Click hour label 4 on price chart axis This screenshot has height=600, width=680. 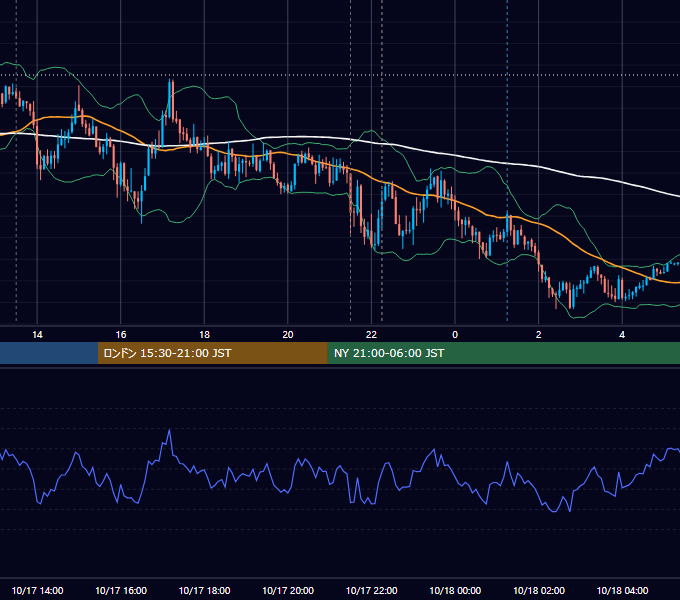[622, 335]
